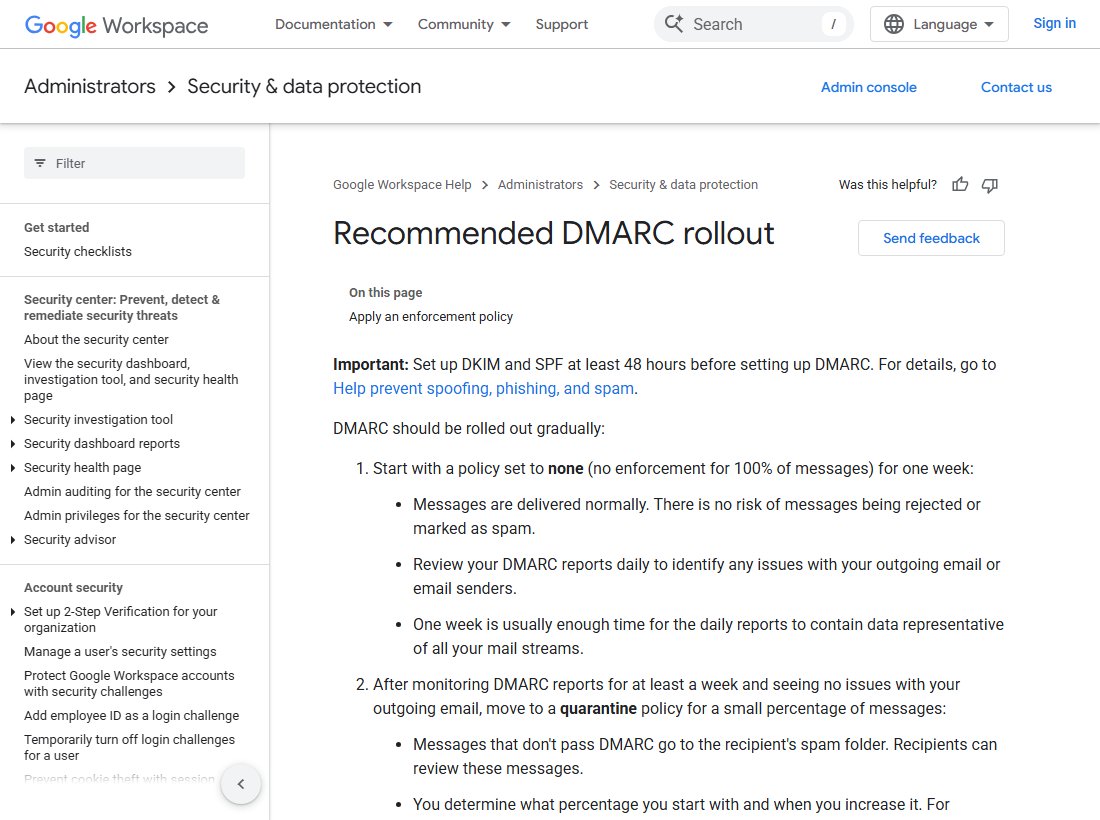Click the sparkle search icon
The height and width of the screenshot is (820, 1100).
click(673, 24)
